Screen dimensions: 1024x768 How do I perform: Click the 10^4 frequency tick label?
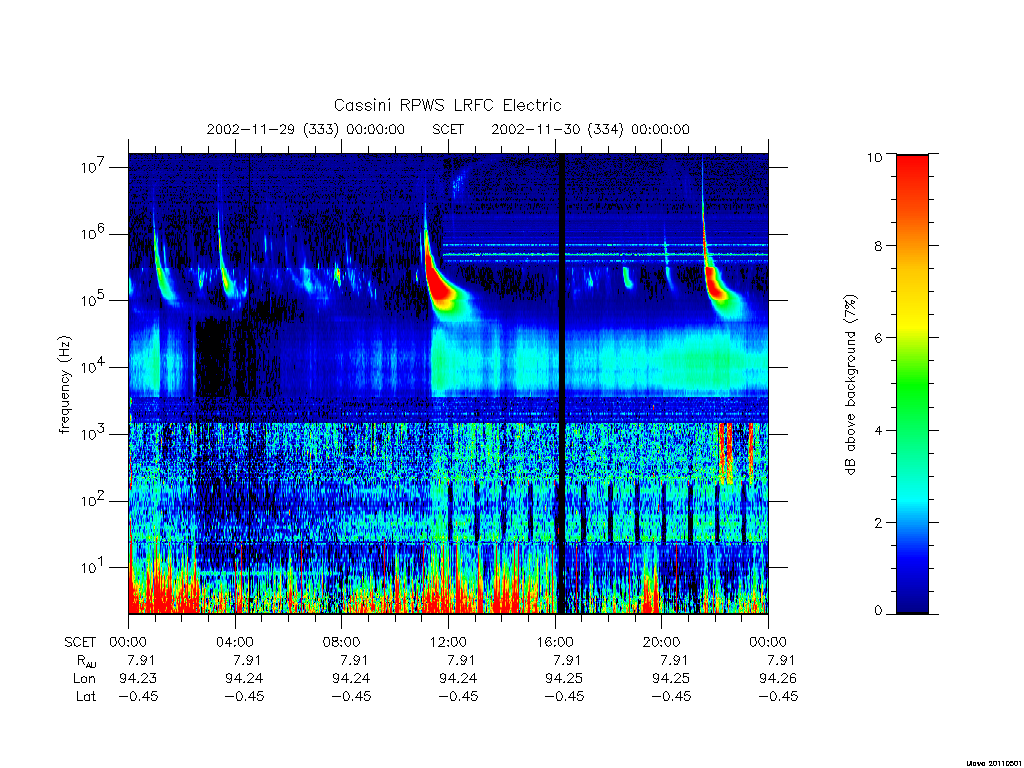coord(94,366)
